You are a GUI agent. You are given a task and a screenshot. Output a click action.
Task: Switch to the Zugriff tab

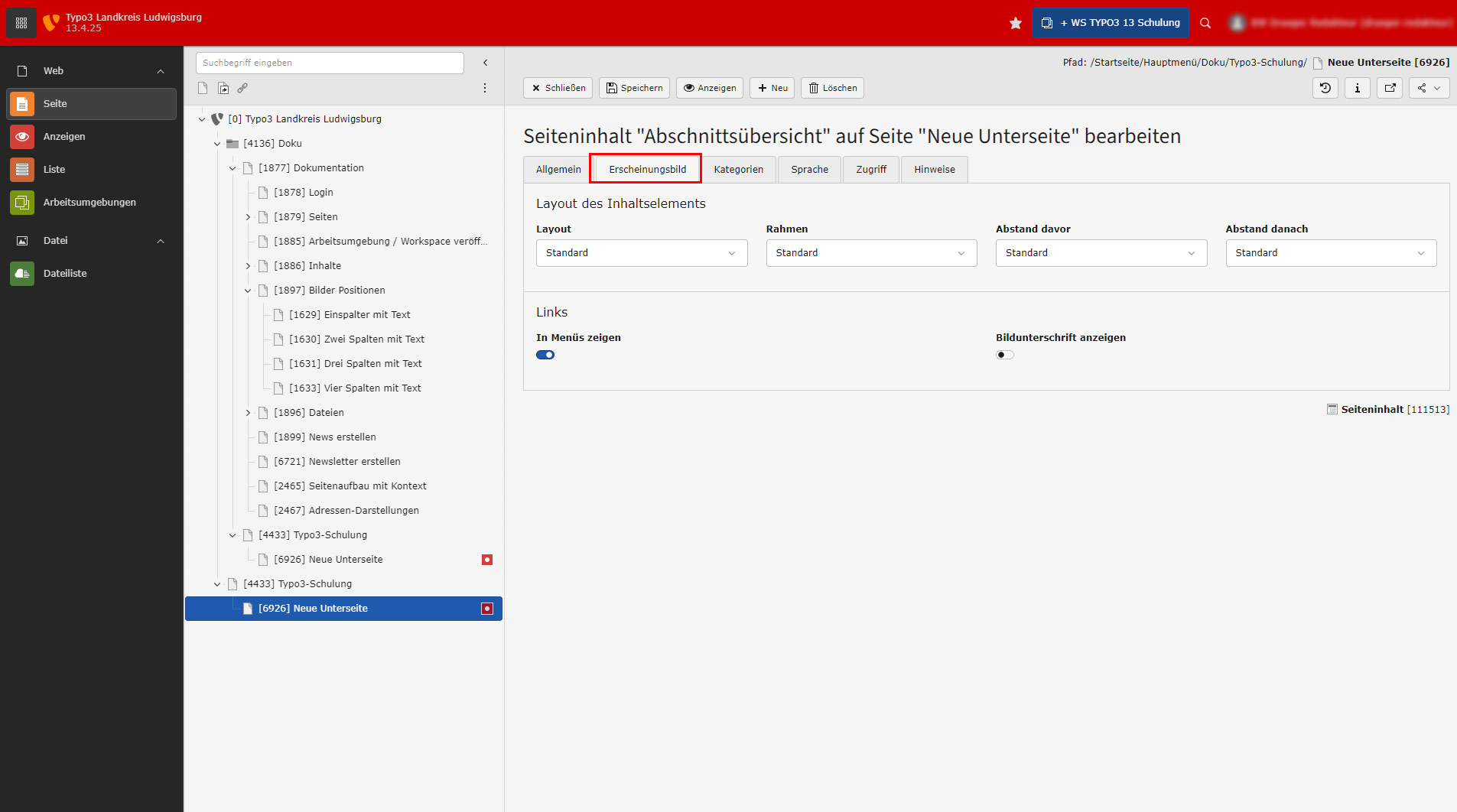pyautogui.click(x=871, y=170)
